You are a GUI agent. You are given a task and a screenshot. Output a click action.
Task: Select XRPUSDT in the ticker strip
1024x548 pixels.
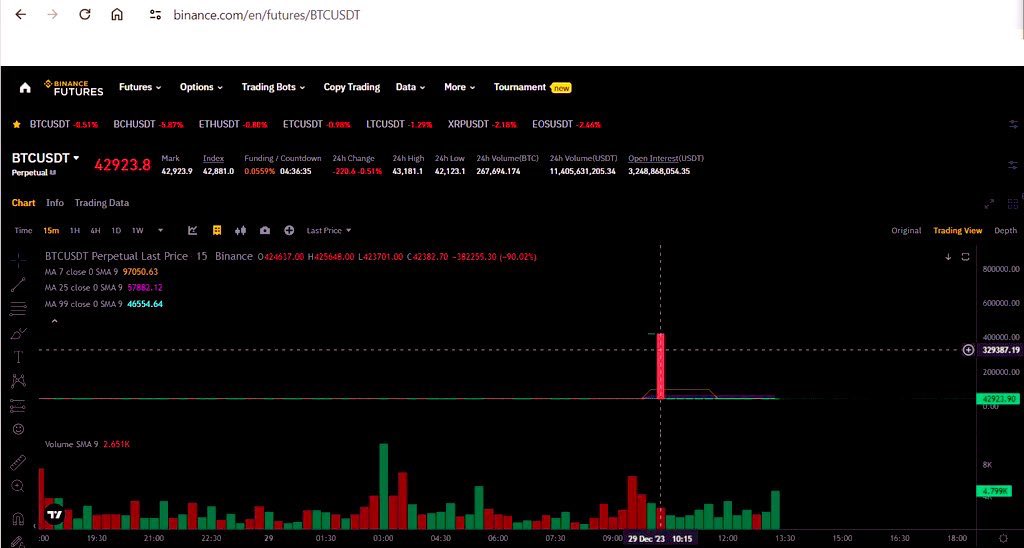tap(482, 124)
